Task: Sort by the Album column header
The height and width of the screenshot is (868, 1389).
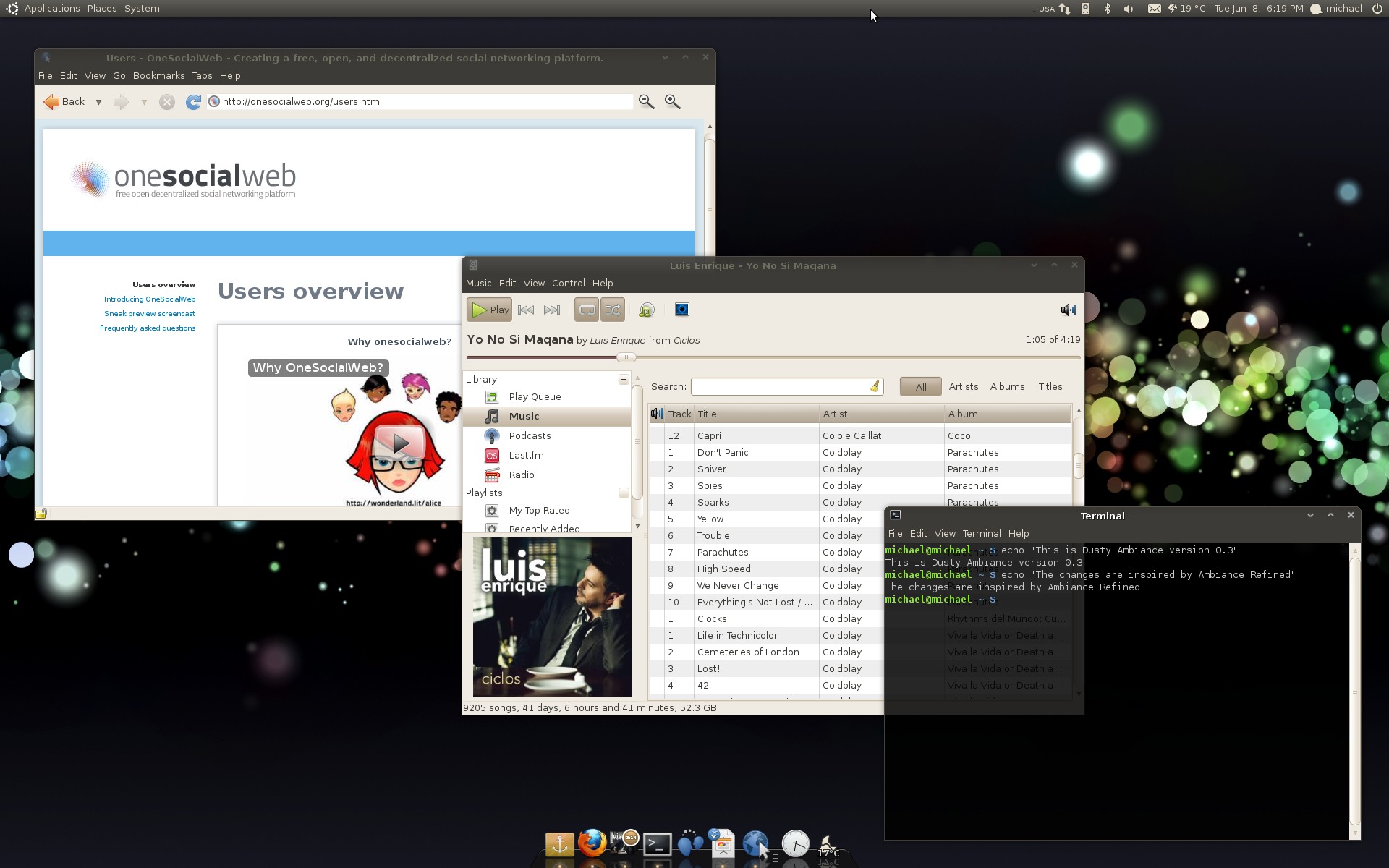Action: (x=1007, y=414)
